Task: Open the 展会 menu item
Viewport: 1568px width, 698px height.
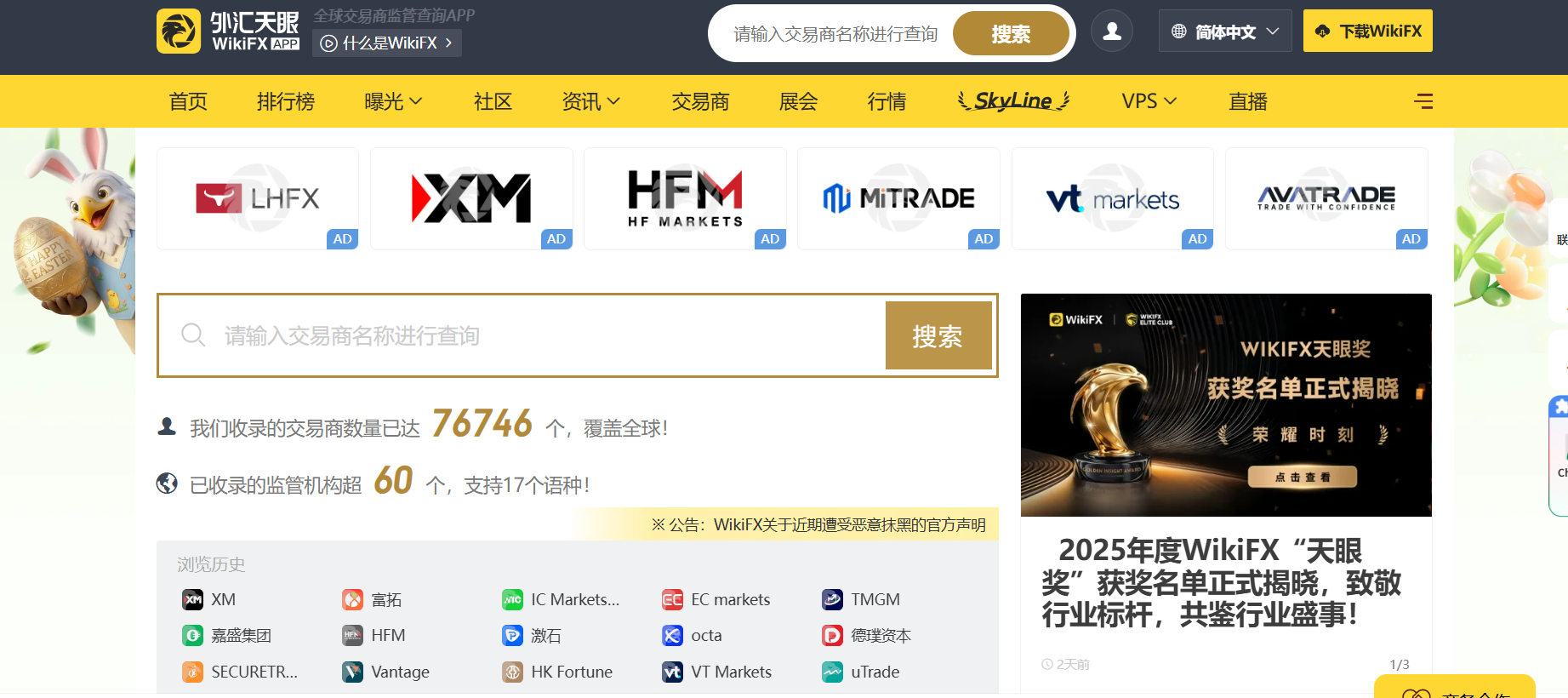Action: [x=798, y=101]
